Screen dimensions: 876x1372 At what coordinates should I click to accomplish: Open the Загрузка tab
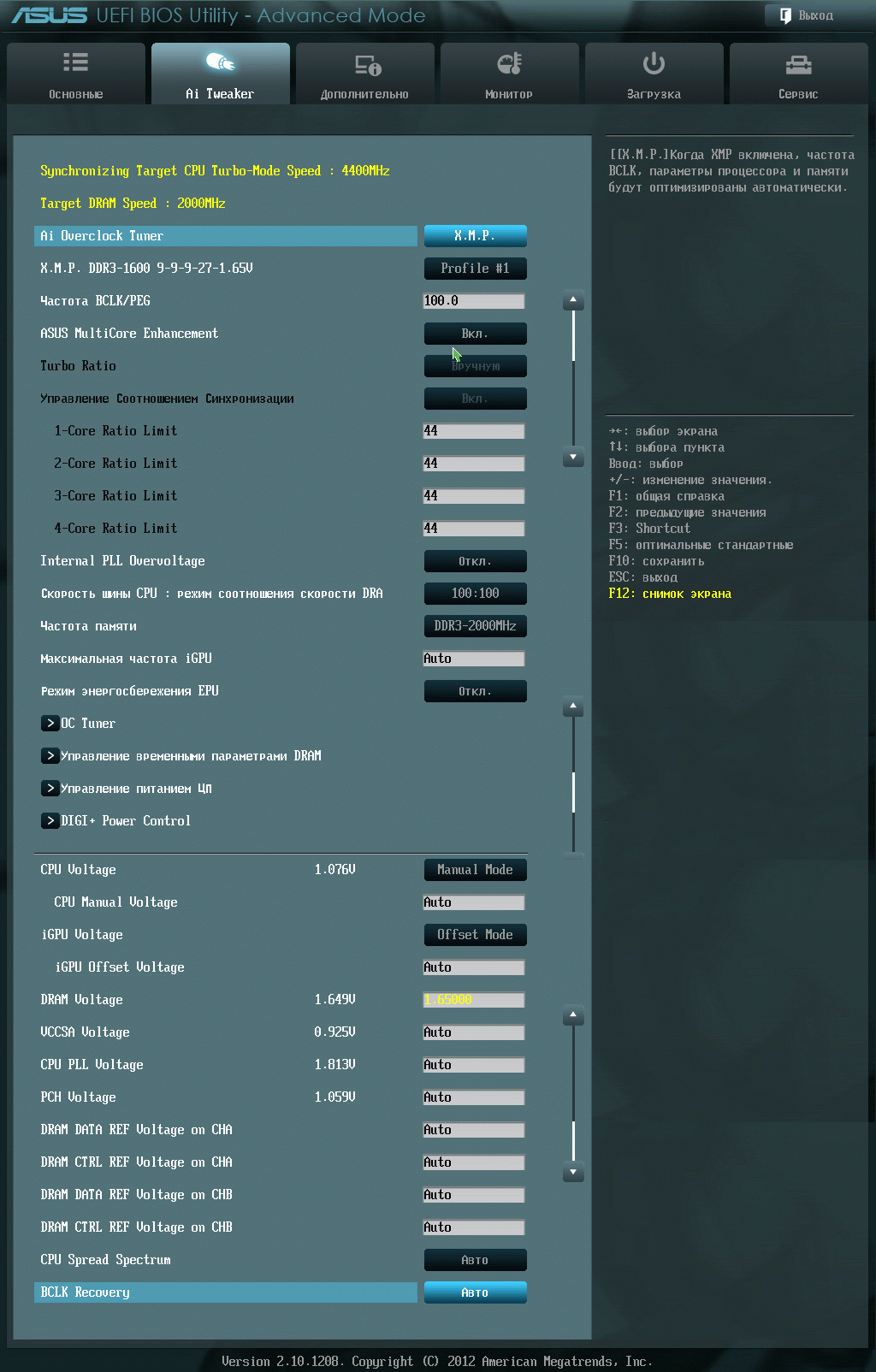(654, 74)
